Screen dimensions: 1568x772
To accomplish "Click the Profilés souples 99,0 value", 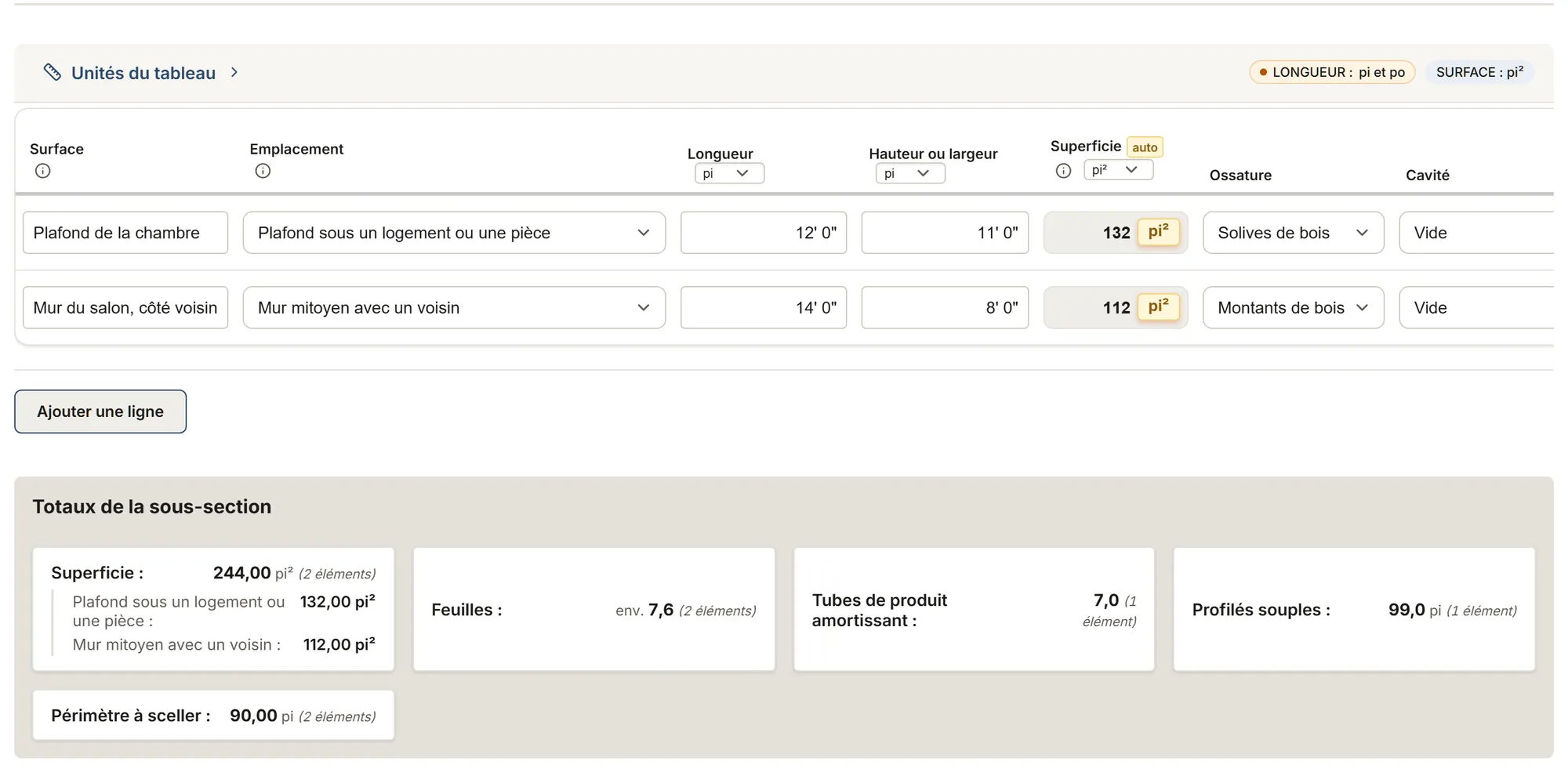I will (x=1406, y=610).
